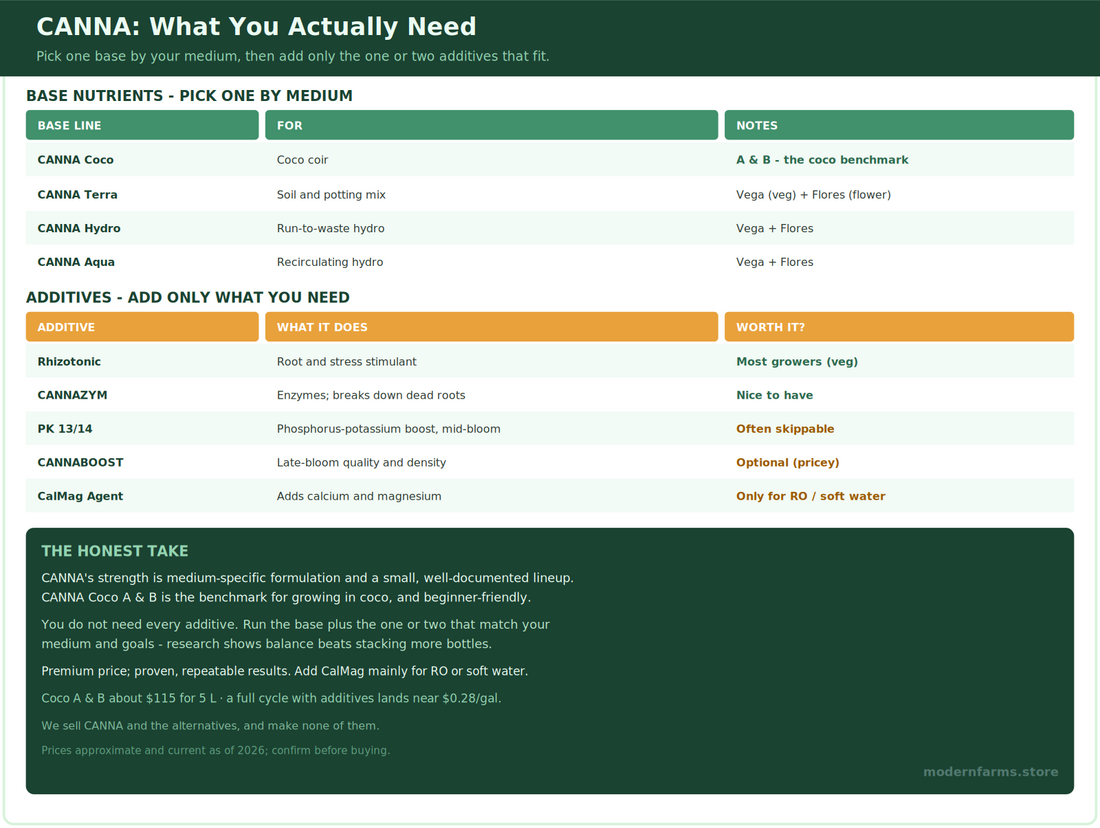Screen dimensions: 1100x828
Task: Click the 'Nice to have' verdict
Action: [x=774, y=395]
